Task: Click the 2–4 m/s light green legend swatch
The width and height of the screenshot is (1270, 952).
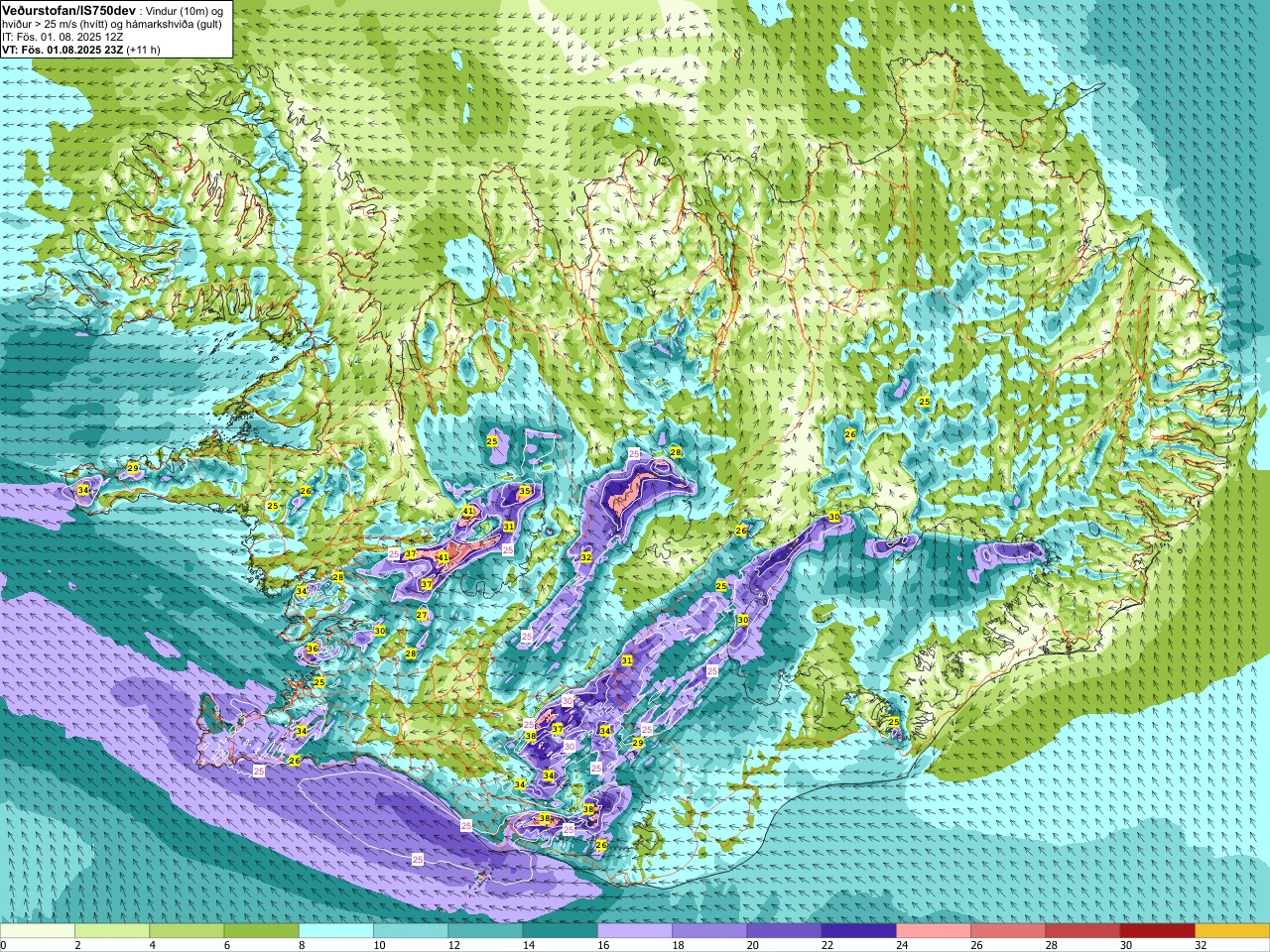Action: [x=112, y=931]
